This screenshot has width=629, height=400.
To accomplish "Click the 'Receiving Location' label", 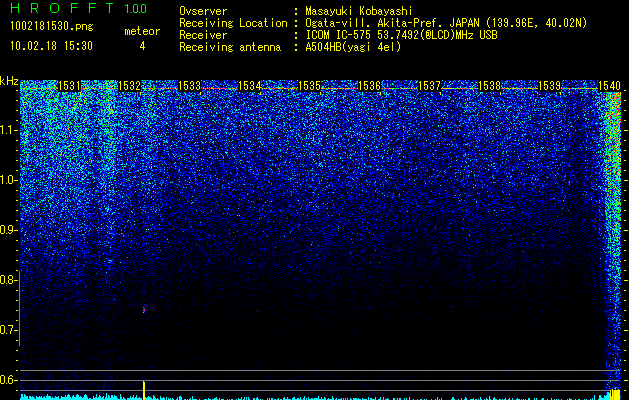I will tap(233, 24).
